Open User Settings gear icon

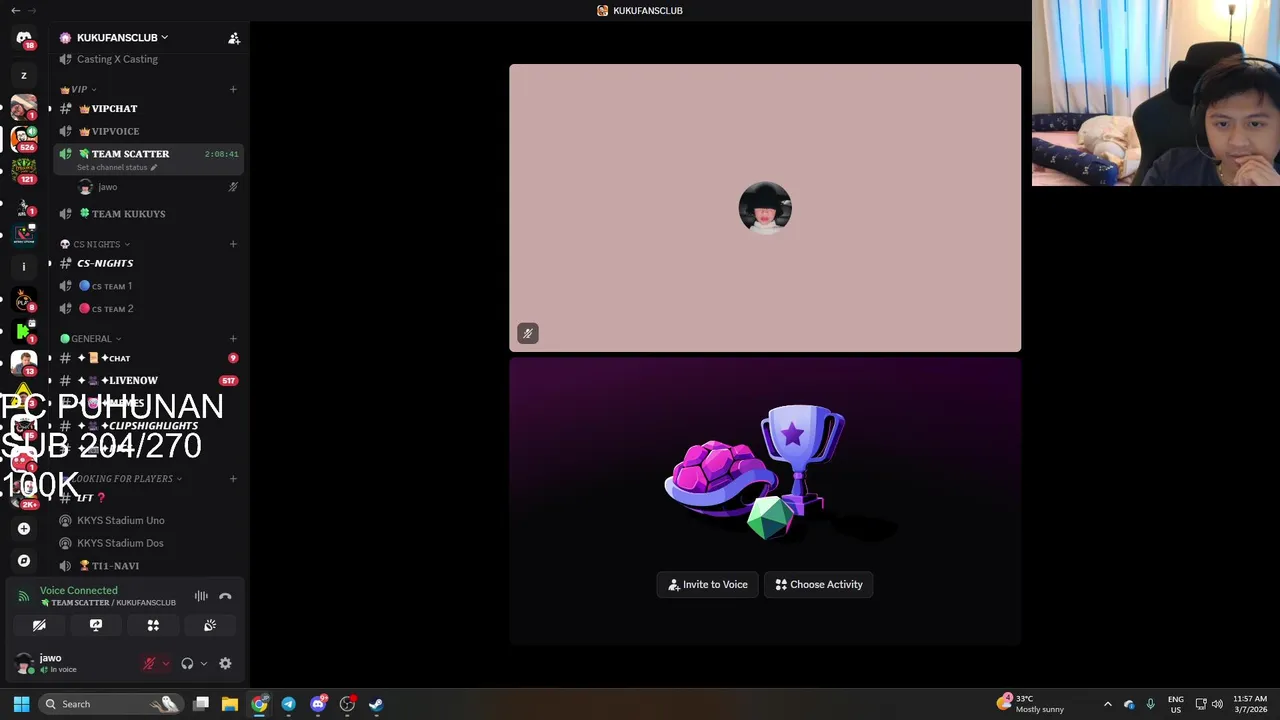point(225,663)
